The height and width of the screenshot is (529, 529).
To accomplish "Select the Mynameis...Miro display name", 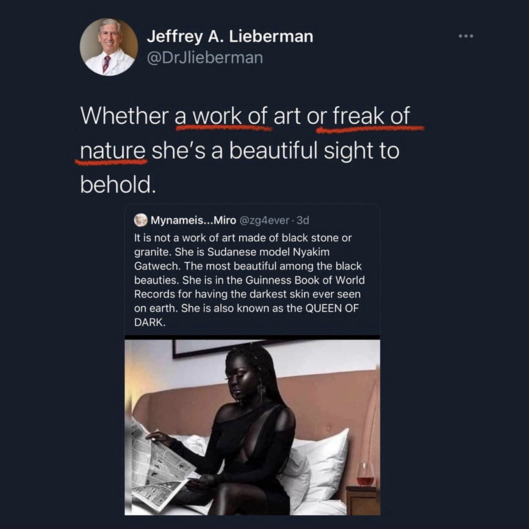I will 193,220.
